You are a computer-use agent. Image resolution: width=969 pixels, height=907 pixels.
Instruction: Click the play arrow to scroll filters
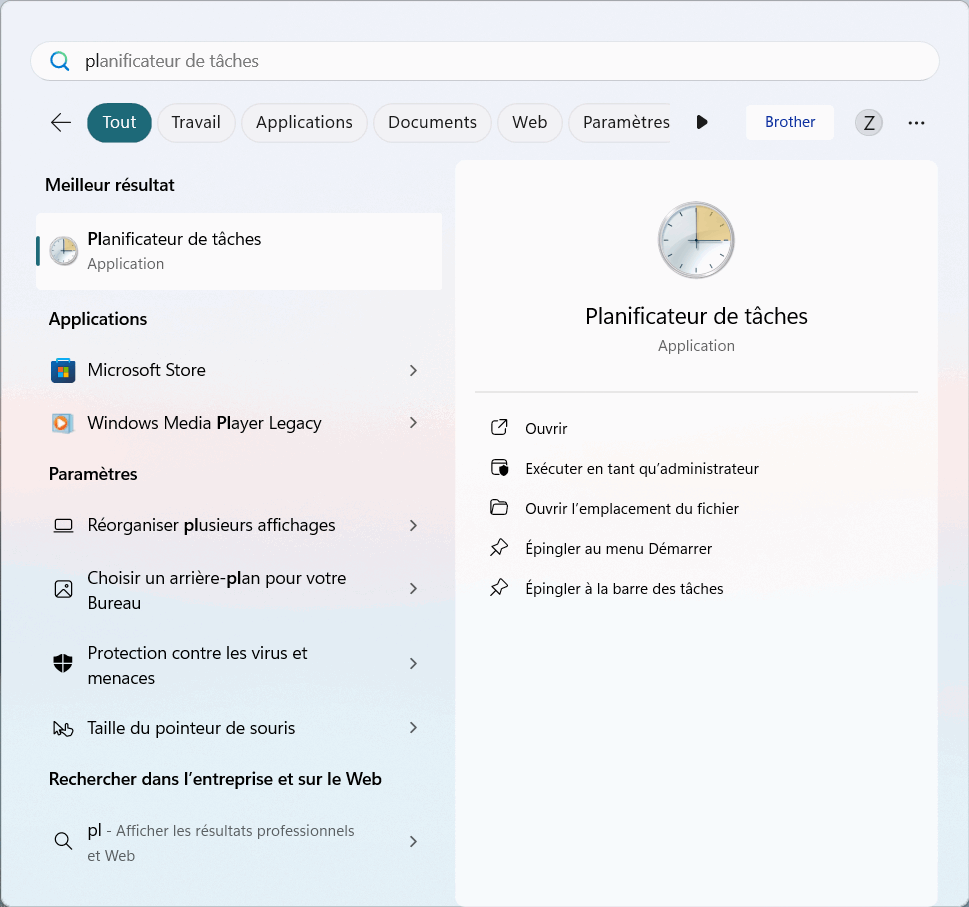(x=702, y=122)
